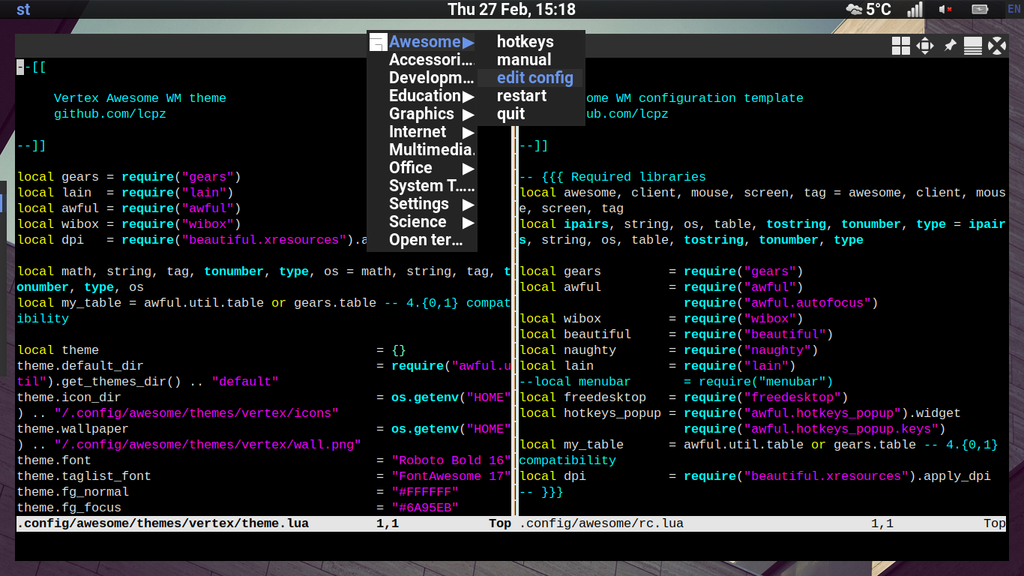Click the layered-bars on-top icon in titlebar
This screenshot has width=1024, height=576.
972,45
